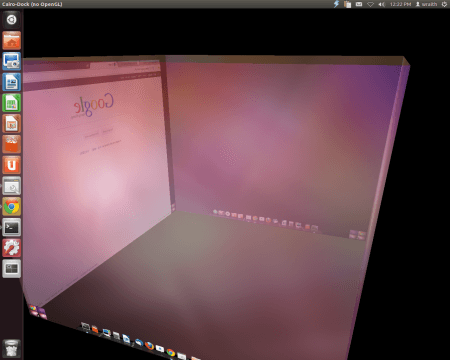Open the Ubuntu One launcher icon
This screenshot has height=360, width=450.
(12, 165)
